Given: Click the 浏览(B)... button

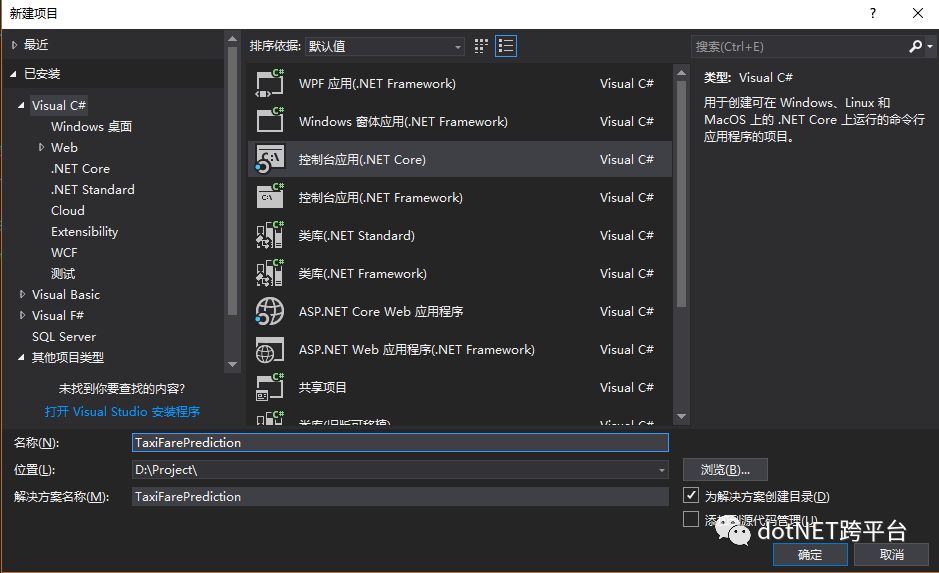Looking at the screenshot, I should click(725, 470).
